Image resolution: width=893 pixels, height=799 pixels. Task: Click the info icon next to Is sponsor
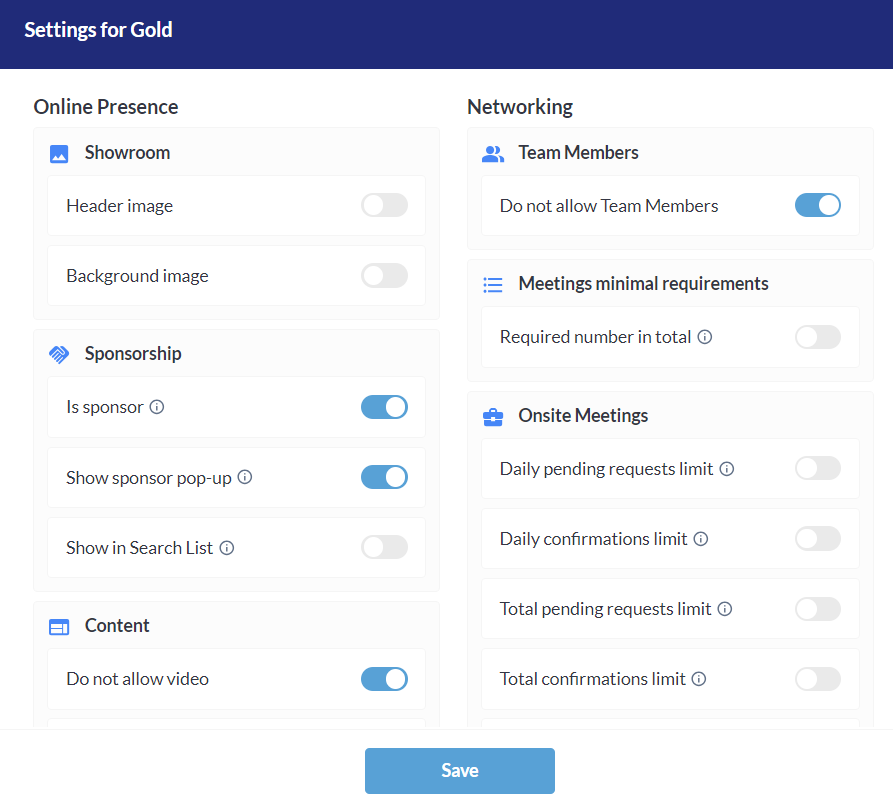click(157, 407)
